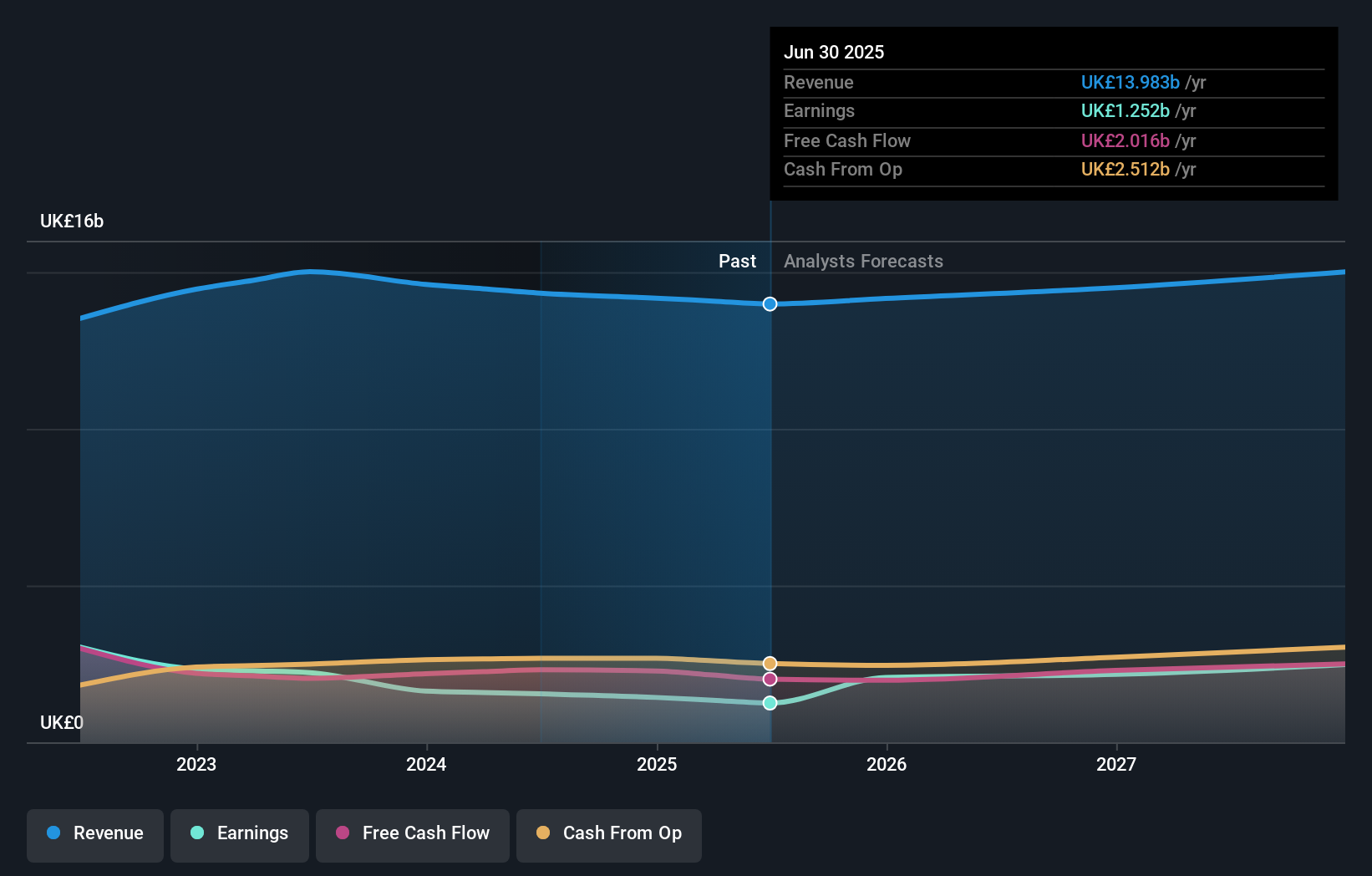This screenshot has height=876, width=1372.
Task: Click the 2027 year axis label
Action: click(x=1117, y=763)
